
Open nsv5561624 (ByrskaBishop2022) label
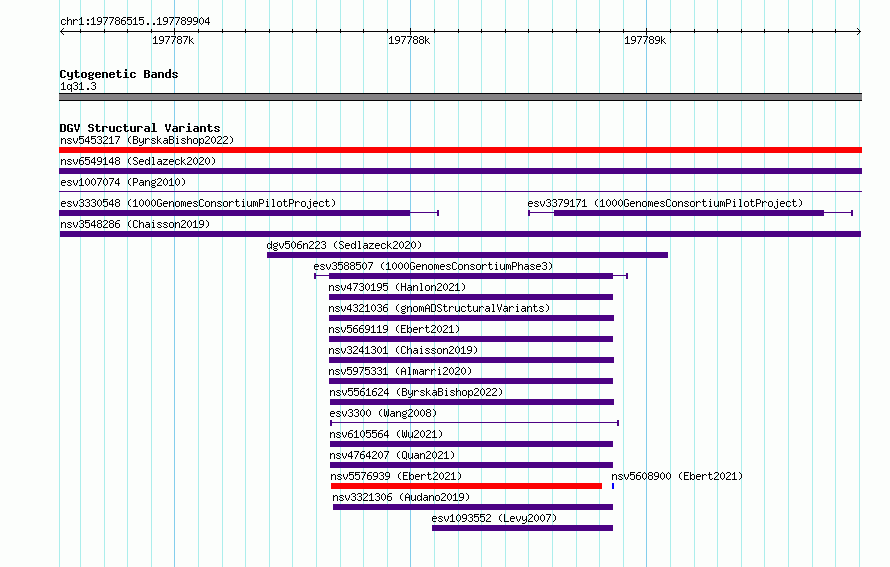[416, 392]
